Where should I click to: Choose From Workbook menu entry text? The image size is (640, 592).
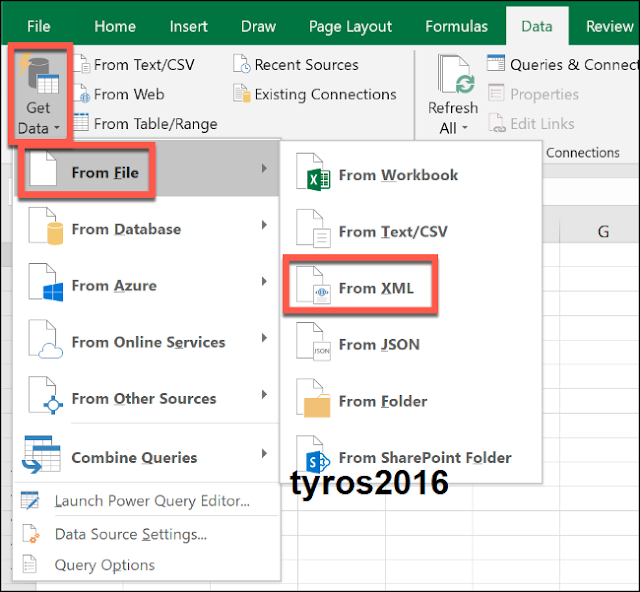tap(398, 175)
